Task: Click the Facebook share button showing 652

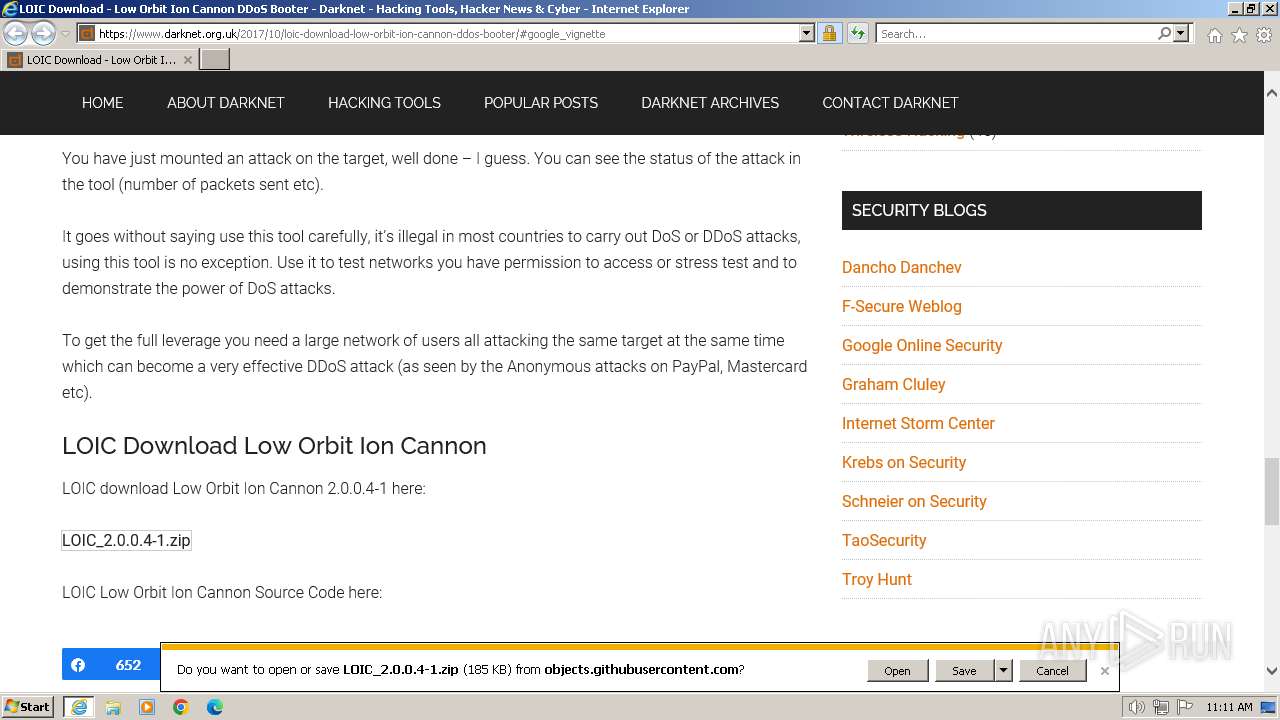Action: pyautogui.click(x=111, y=664)
